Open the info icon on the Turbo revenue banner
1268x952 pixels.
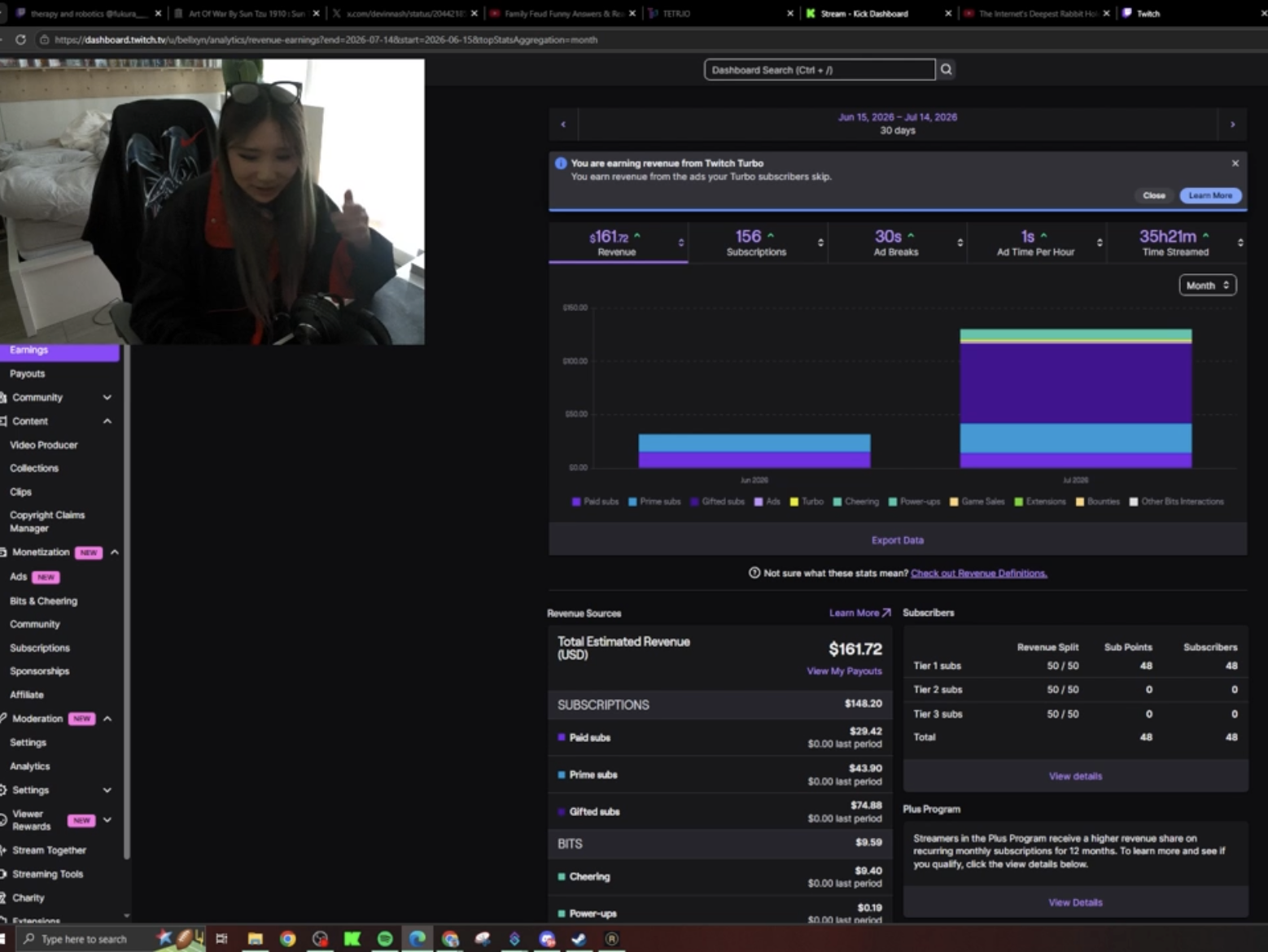click(x=561, y=164)
